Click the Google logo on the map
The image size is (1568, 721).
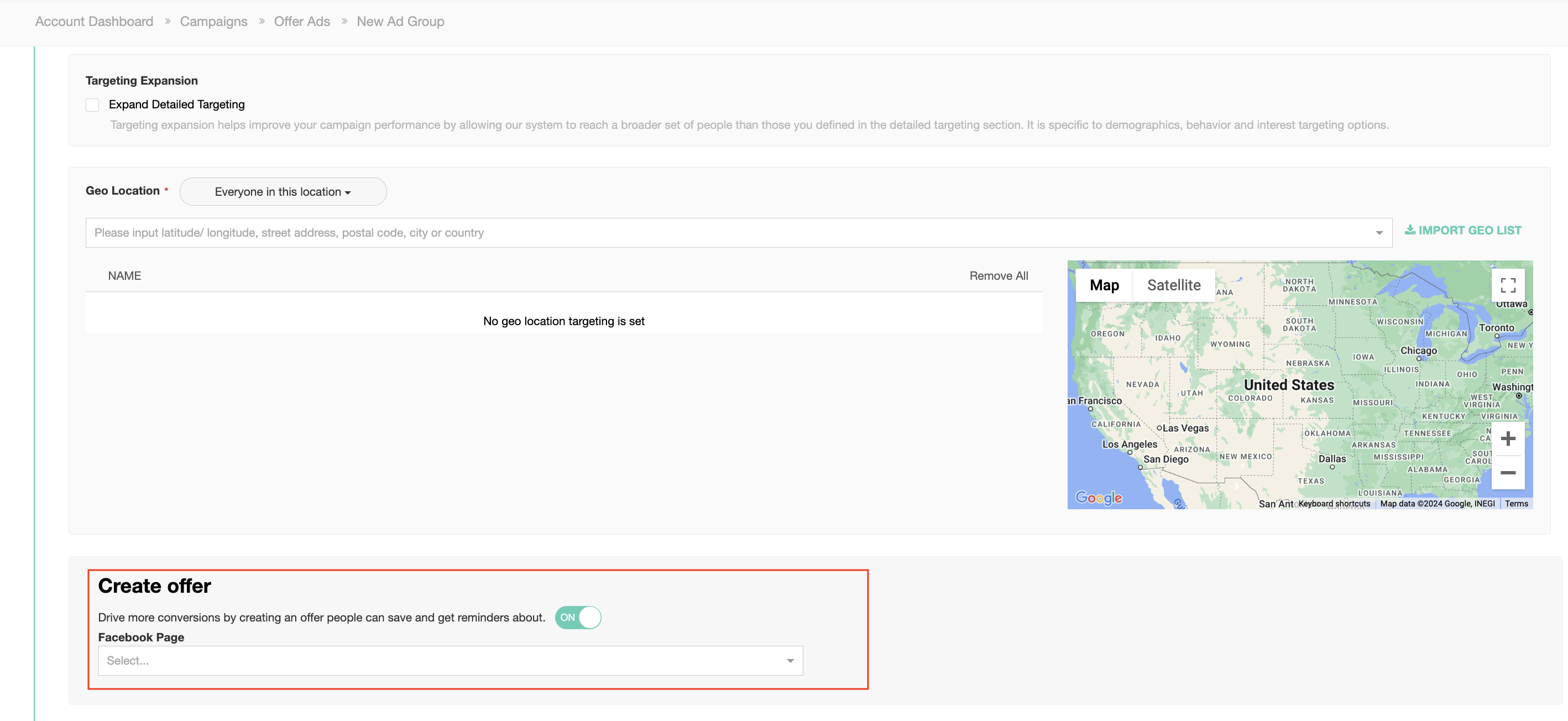pos(1099,498)
